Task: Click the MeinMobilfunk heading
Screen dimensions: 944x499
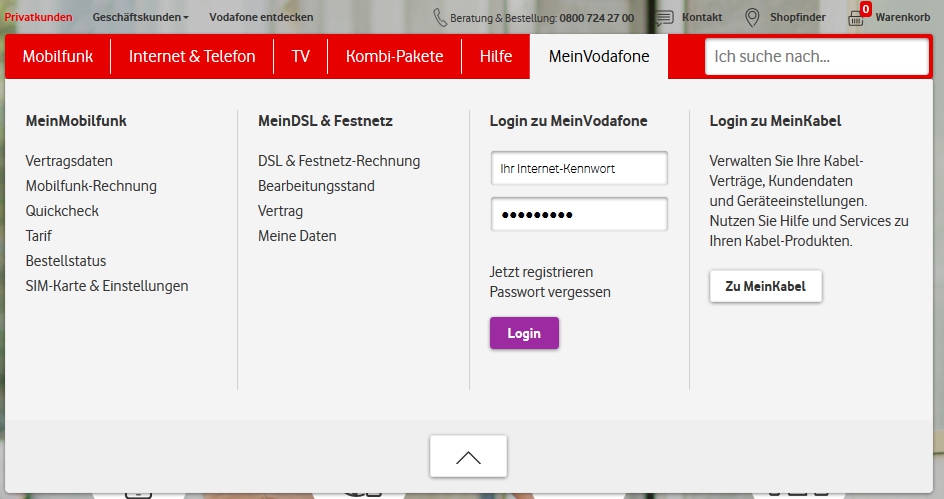Action: 76,121
